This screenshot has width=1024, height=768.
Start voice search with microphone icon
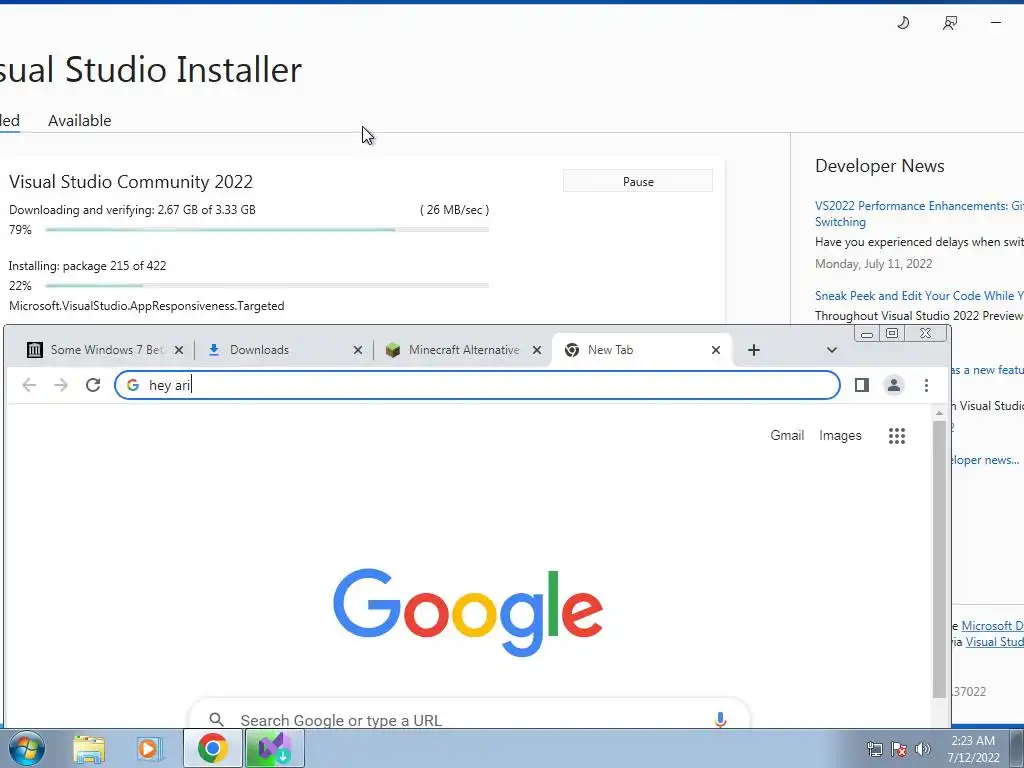tap(720, 719)
